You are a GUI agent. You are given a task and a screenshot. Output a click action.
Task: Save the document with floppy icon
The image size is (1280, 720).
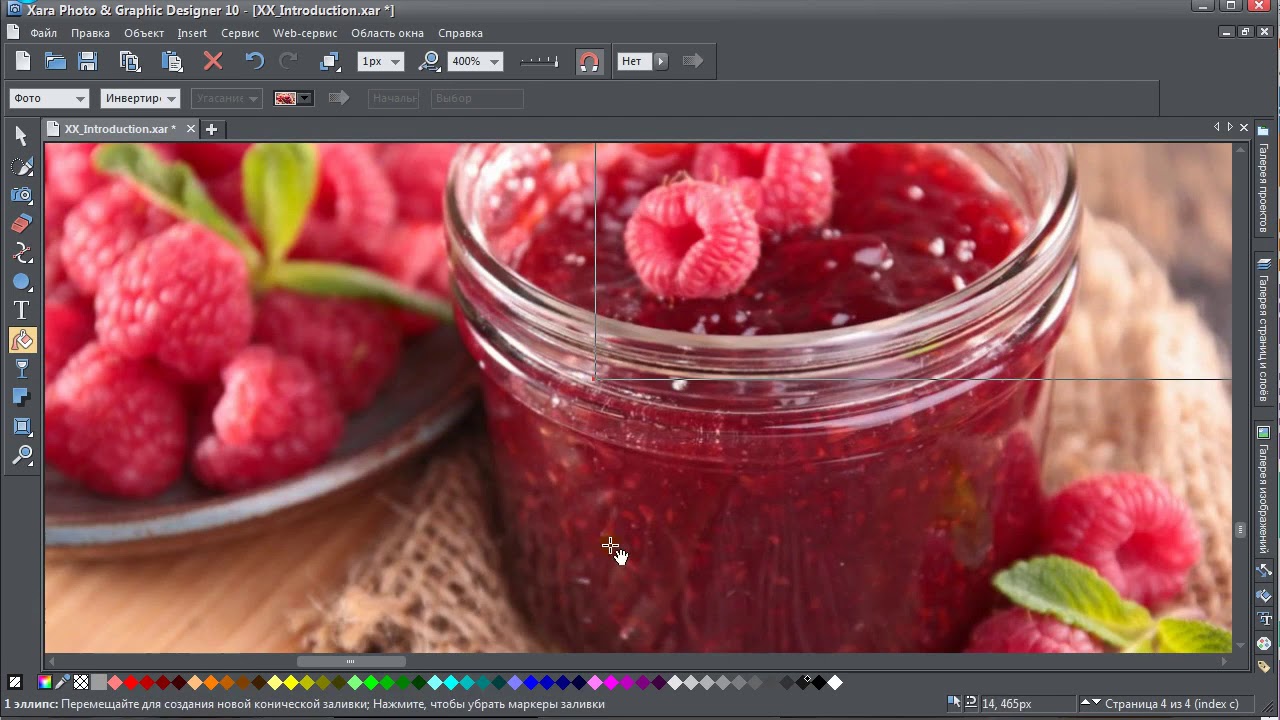pyautogui.click(x=88, y=61)
